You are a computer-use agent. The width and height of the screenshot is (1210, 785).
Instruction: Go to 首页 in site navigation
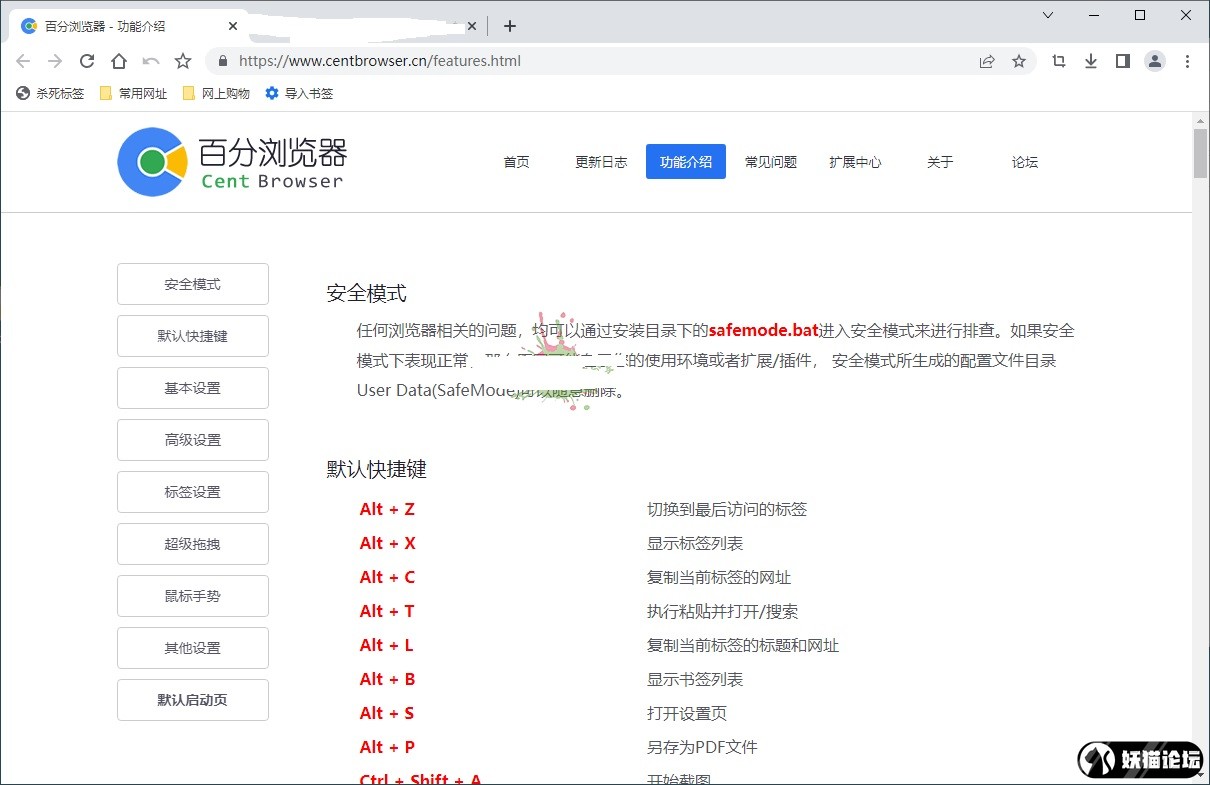coord(516,162)
